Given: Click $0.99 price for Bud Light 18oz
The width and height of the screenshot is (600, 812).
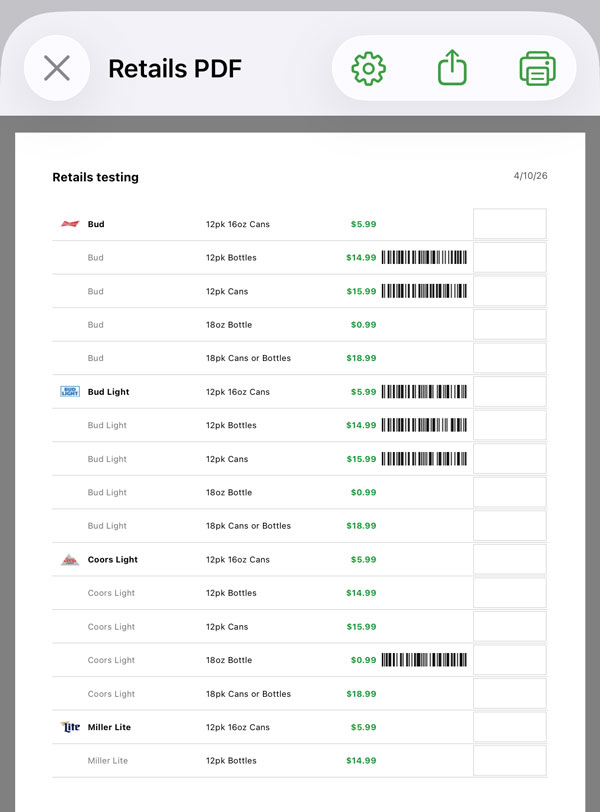Looking at the screenshot, I should coord(363,492).
